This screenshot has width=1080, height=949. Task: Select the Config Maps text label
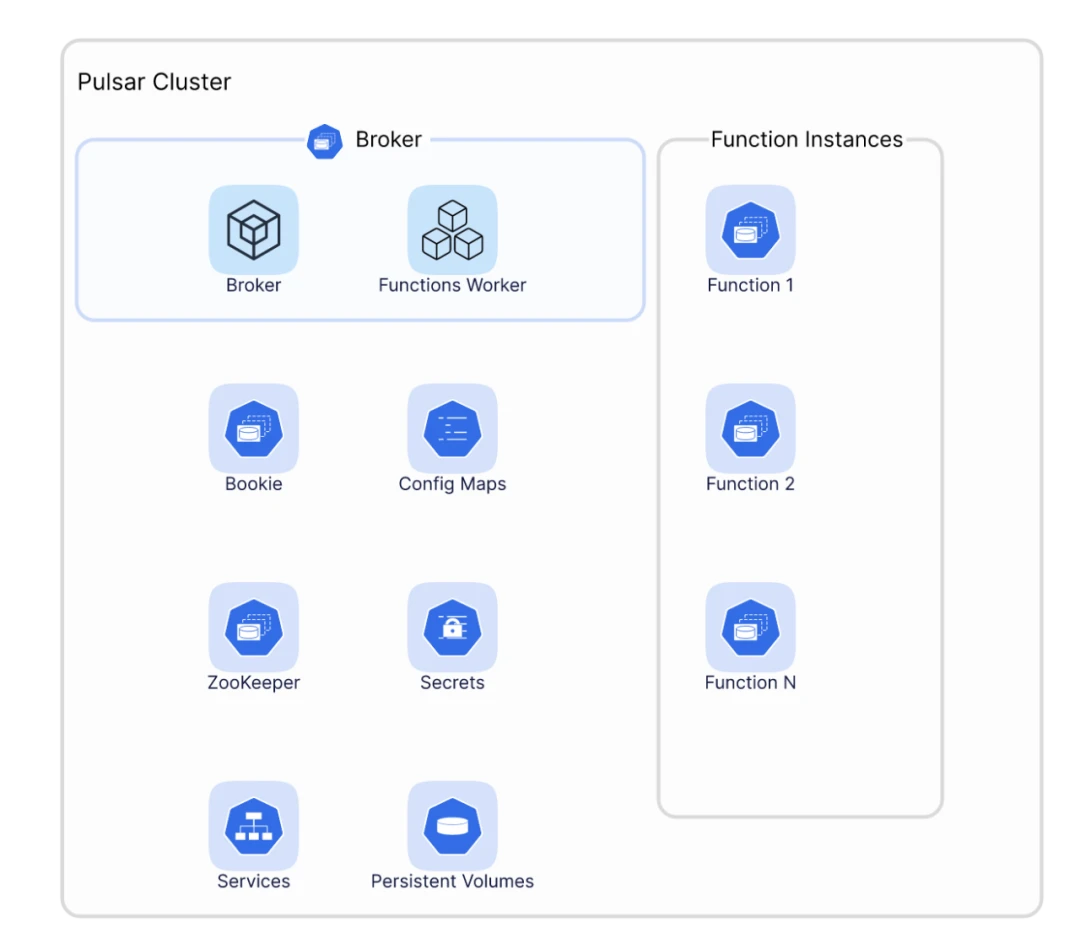point(452,484)
